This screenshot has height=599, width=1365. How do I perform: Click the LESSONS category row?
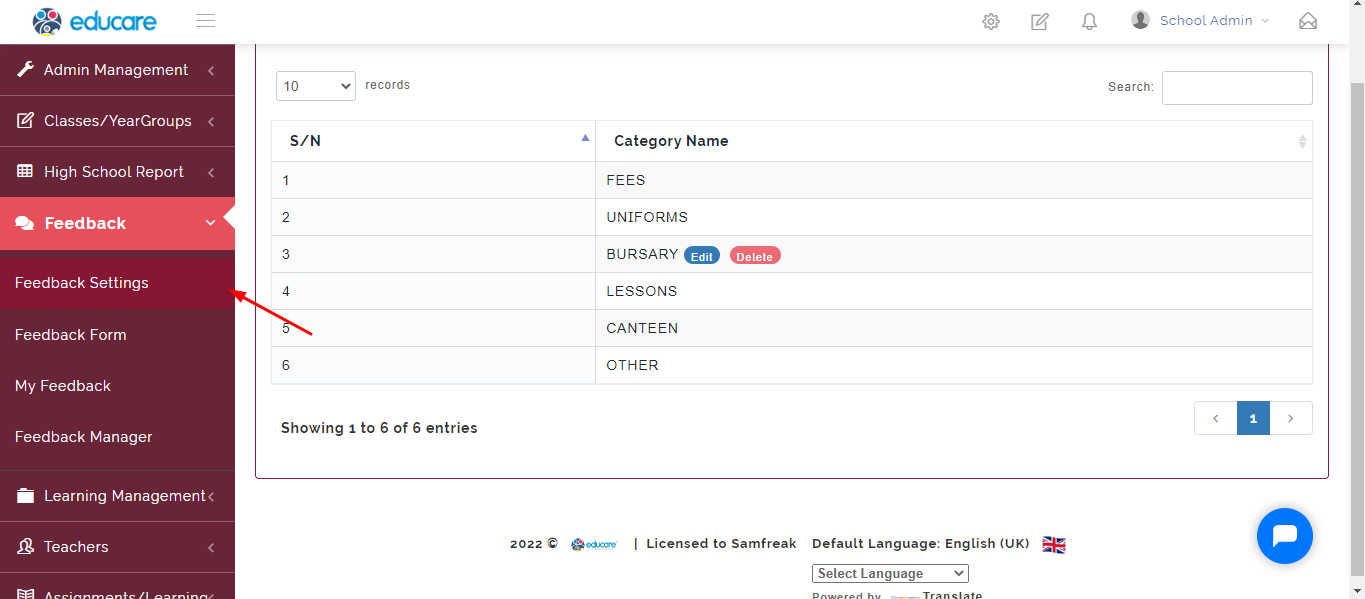[x=791, y=291]
